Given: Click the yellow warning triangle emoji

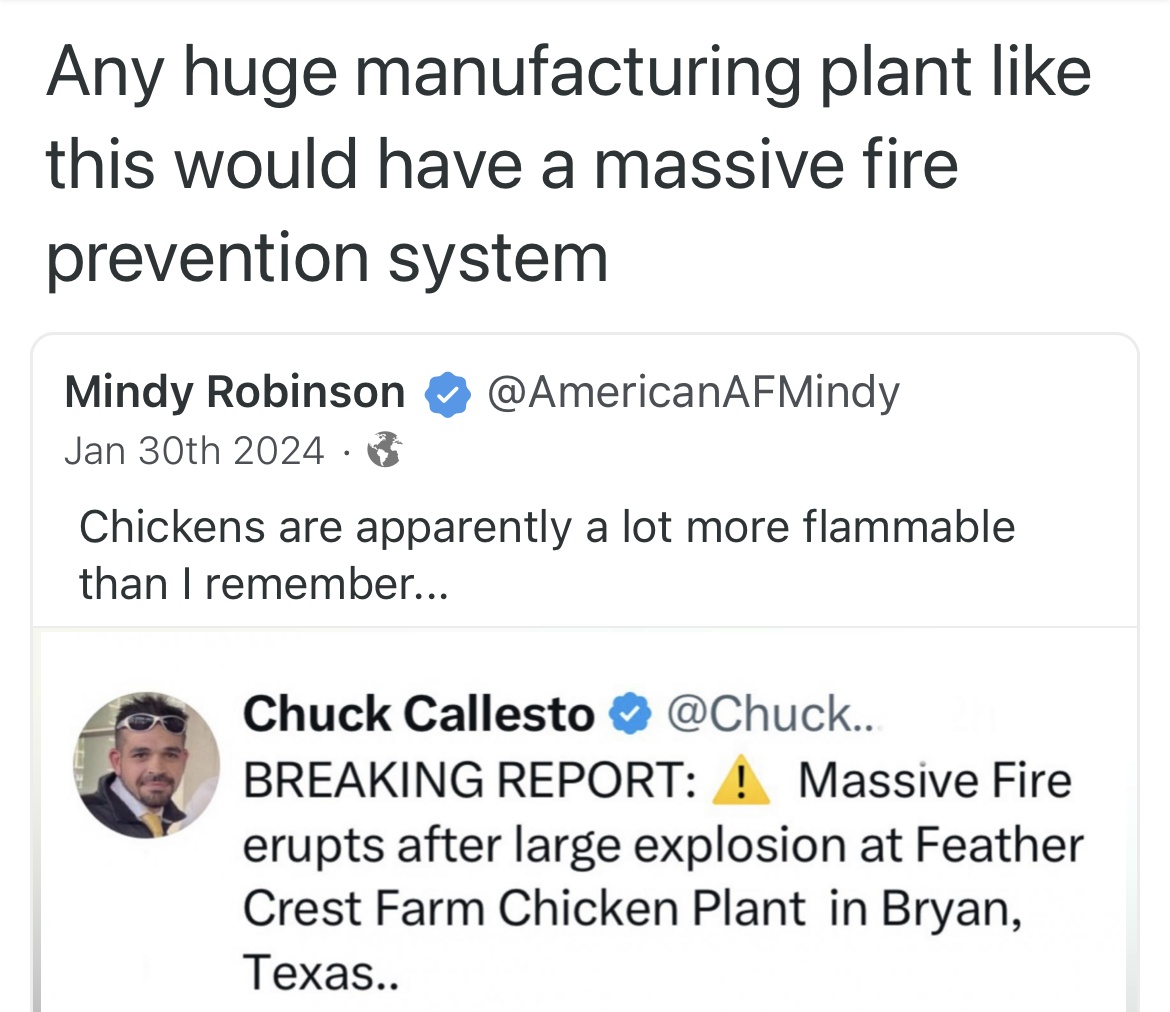Looking at the screenshot, I should point(739,781).
